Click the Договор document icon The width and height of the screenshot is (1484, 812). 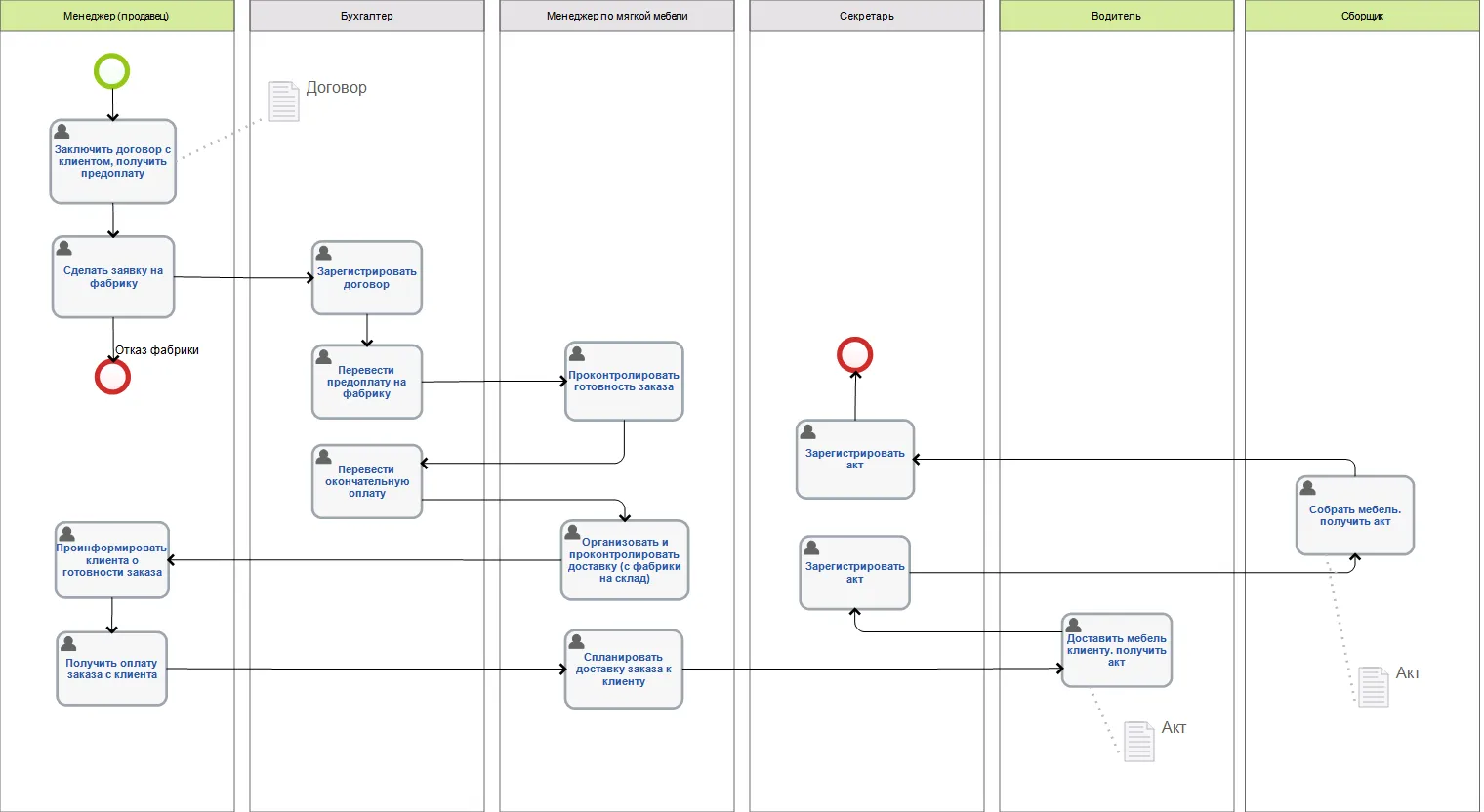tap(283, 101)
